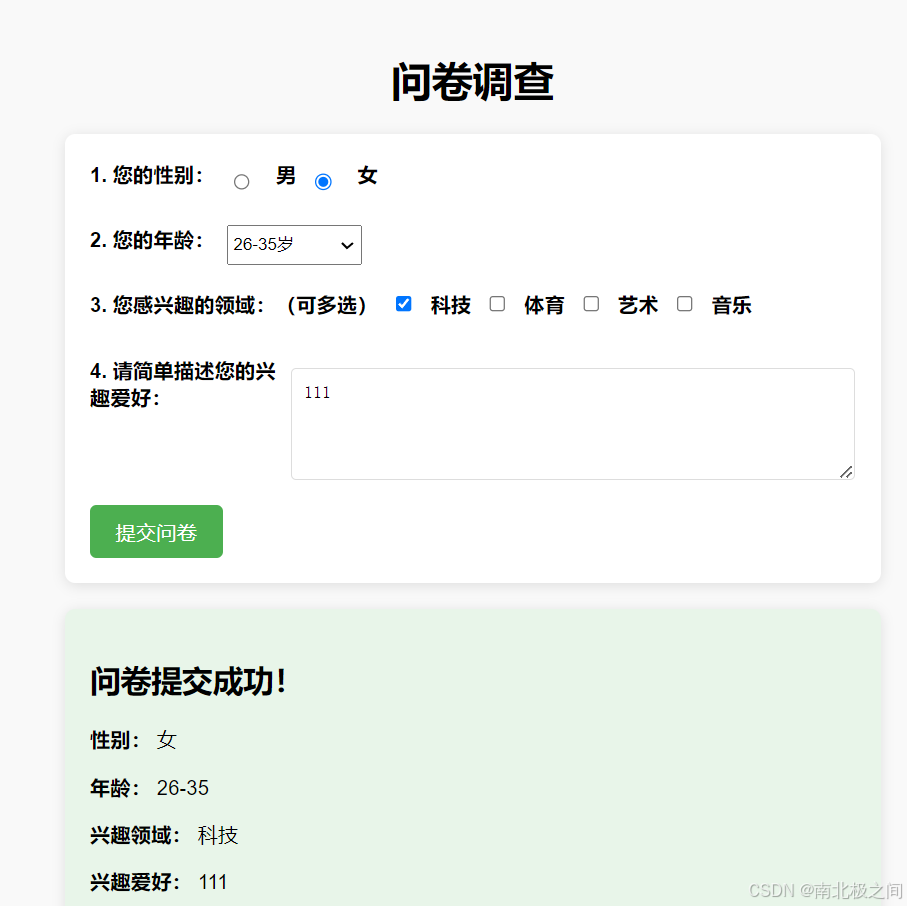Click the (可多选) hint text
907x906 pixels.
[327, 305]
